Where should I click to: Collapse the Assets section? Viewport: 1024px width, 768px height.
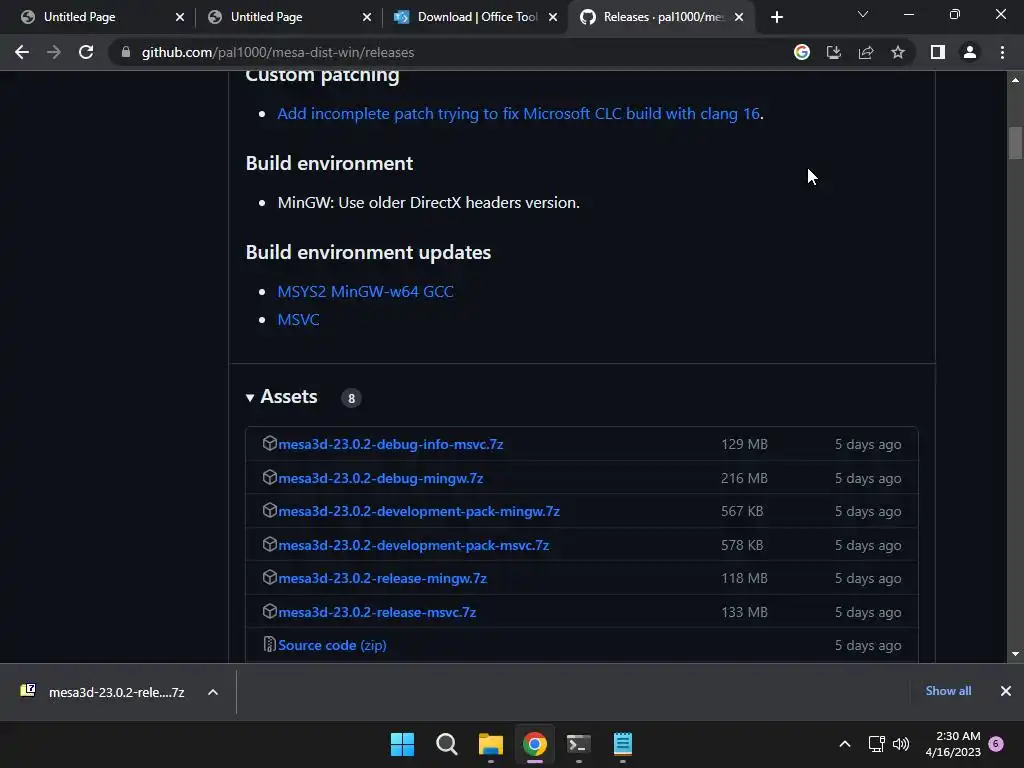(281, 397)
